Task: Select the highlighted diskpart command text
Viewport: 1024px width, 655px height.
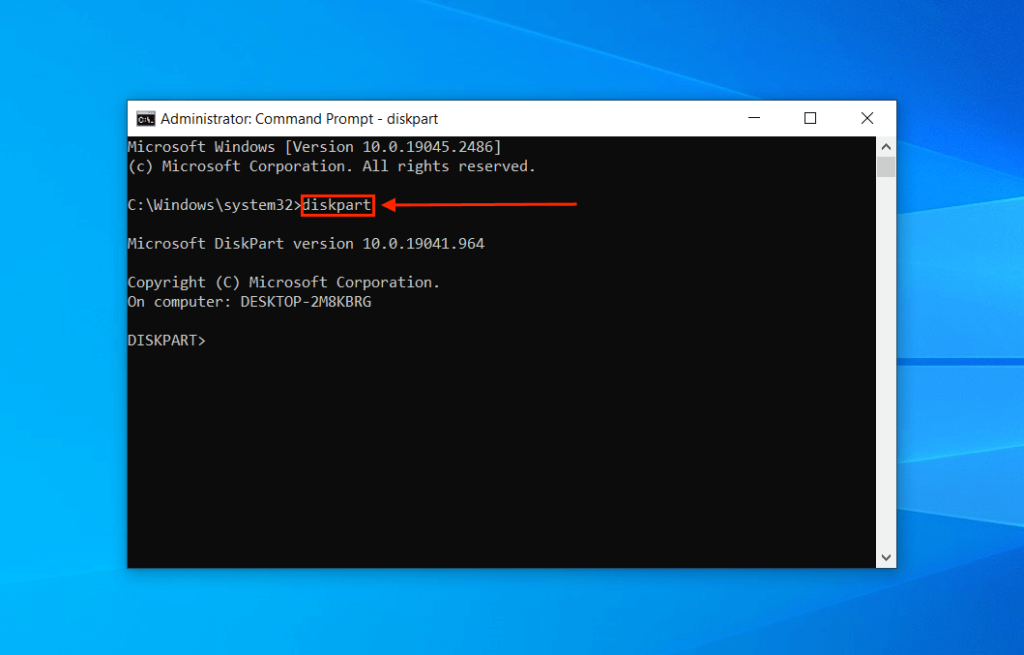Action: 337,204
